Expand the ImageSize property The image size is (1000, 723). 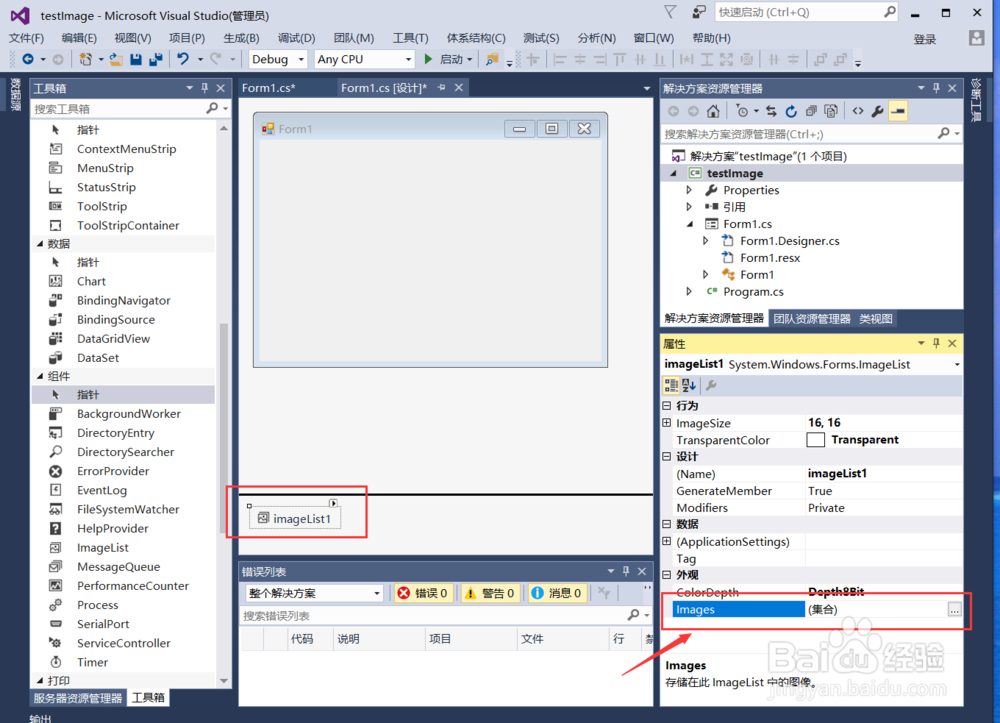point(667,423)
